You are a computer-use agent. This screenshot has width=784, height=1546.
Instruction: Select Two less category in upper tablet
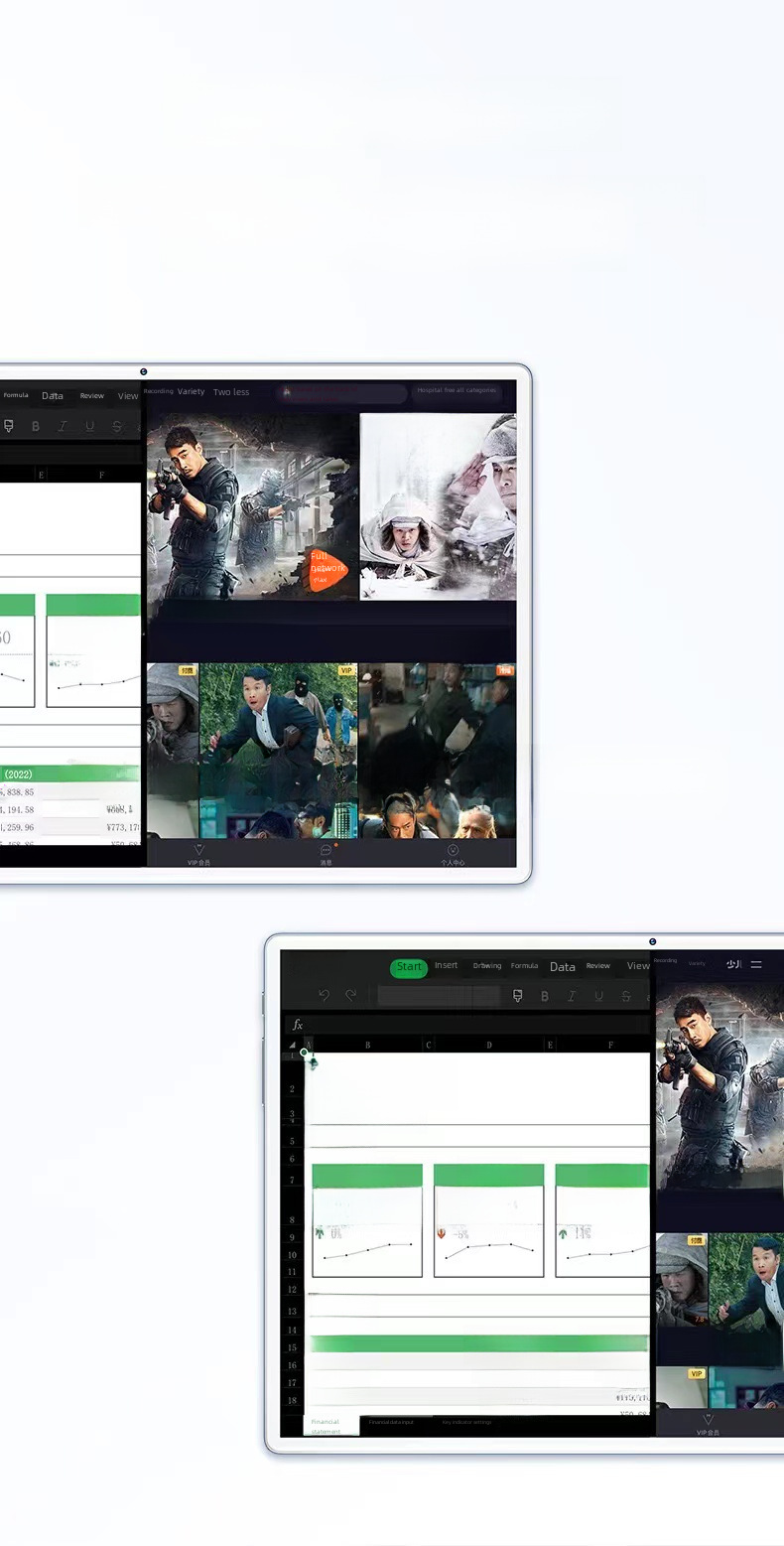[231, 392]
